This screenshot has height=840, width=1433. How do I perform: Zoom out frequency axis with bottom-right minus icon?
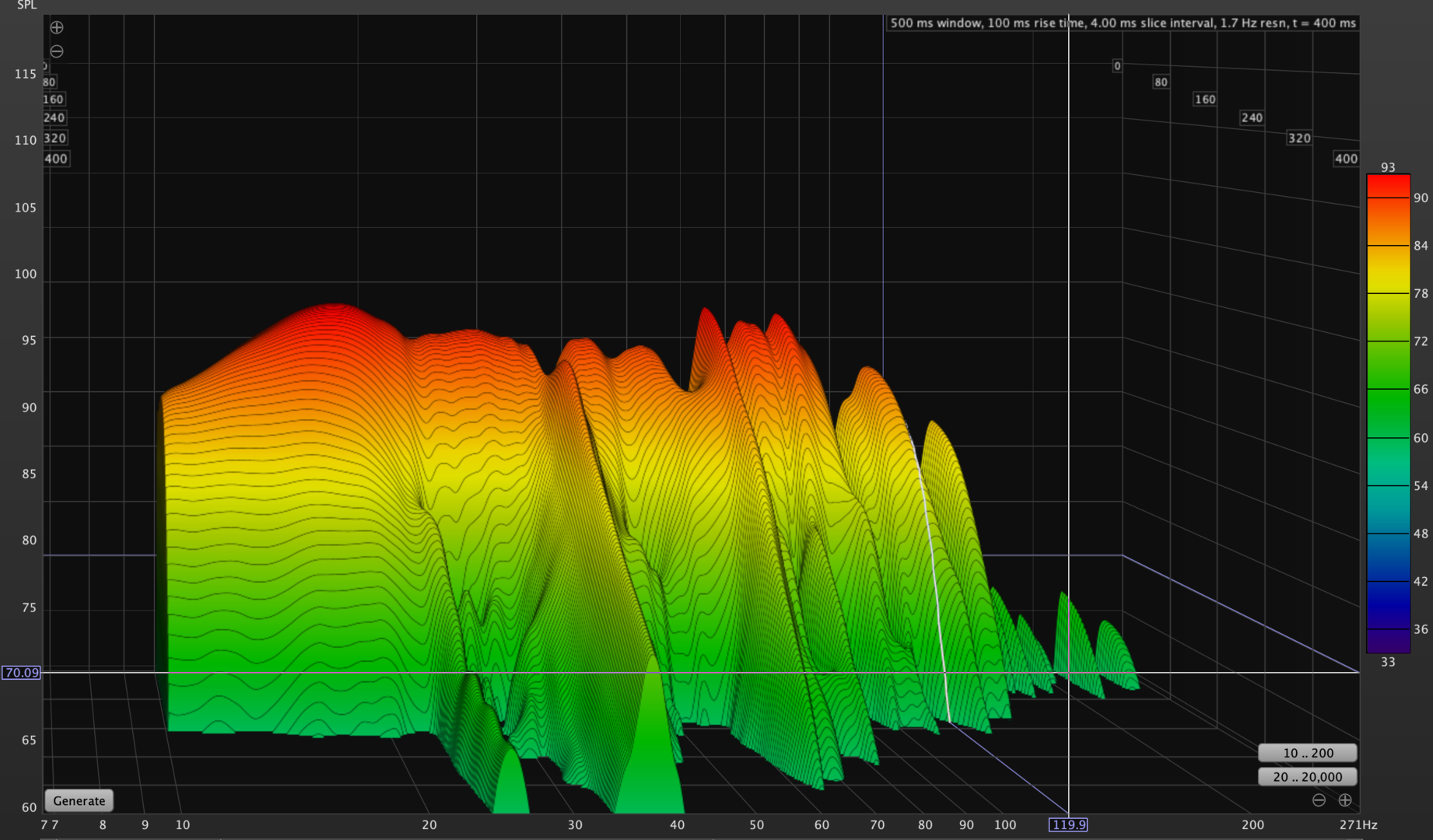[x=1319, y=800]
